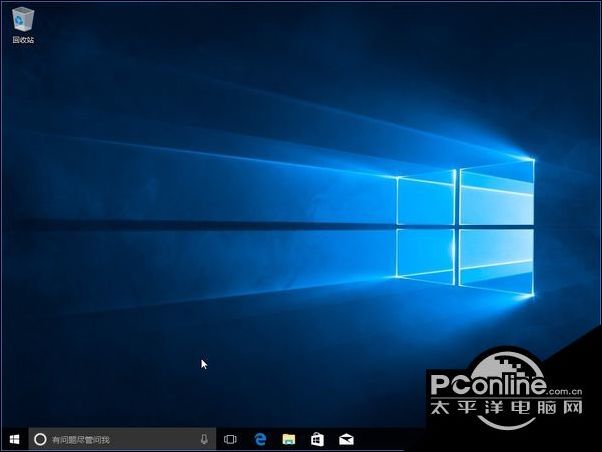Click the Cortana circle icon

pyautogui.click(x=40, y=439)
